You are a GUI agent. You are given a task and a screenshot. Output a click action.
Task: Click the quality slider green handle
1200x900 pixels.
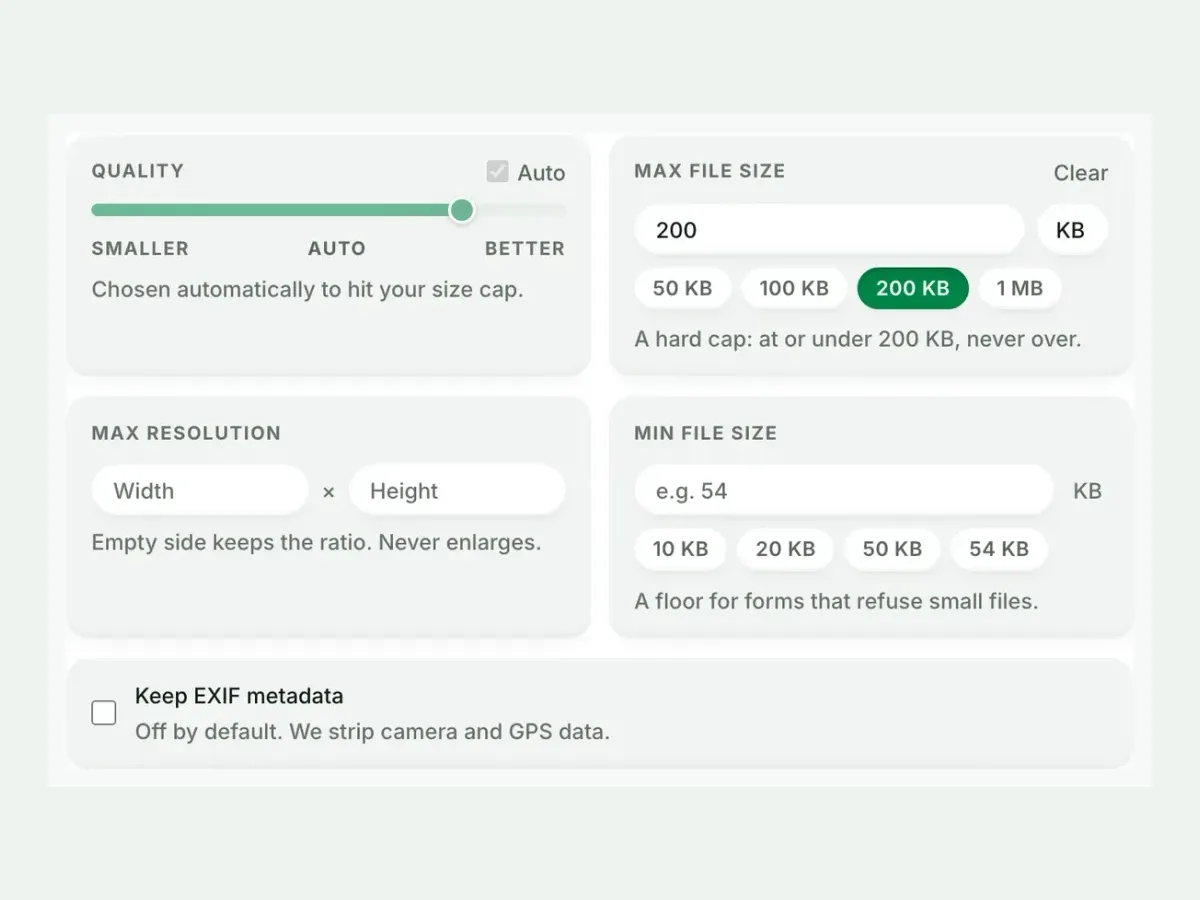(x=461, y=210)
